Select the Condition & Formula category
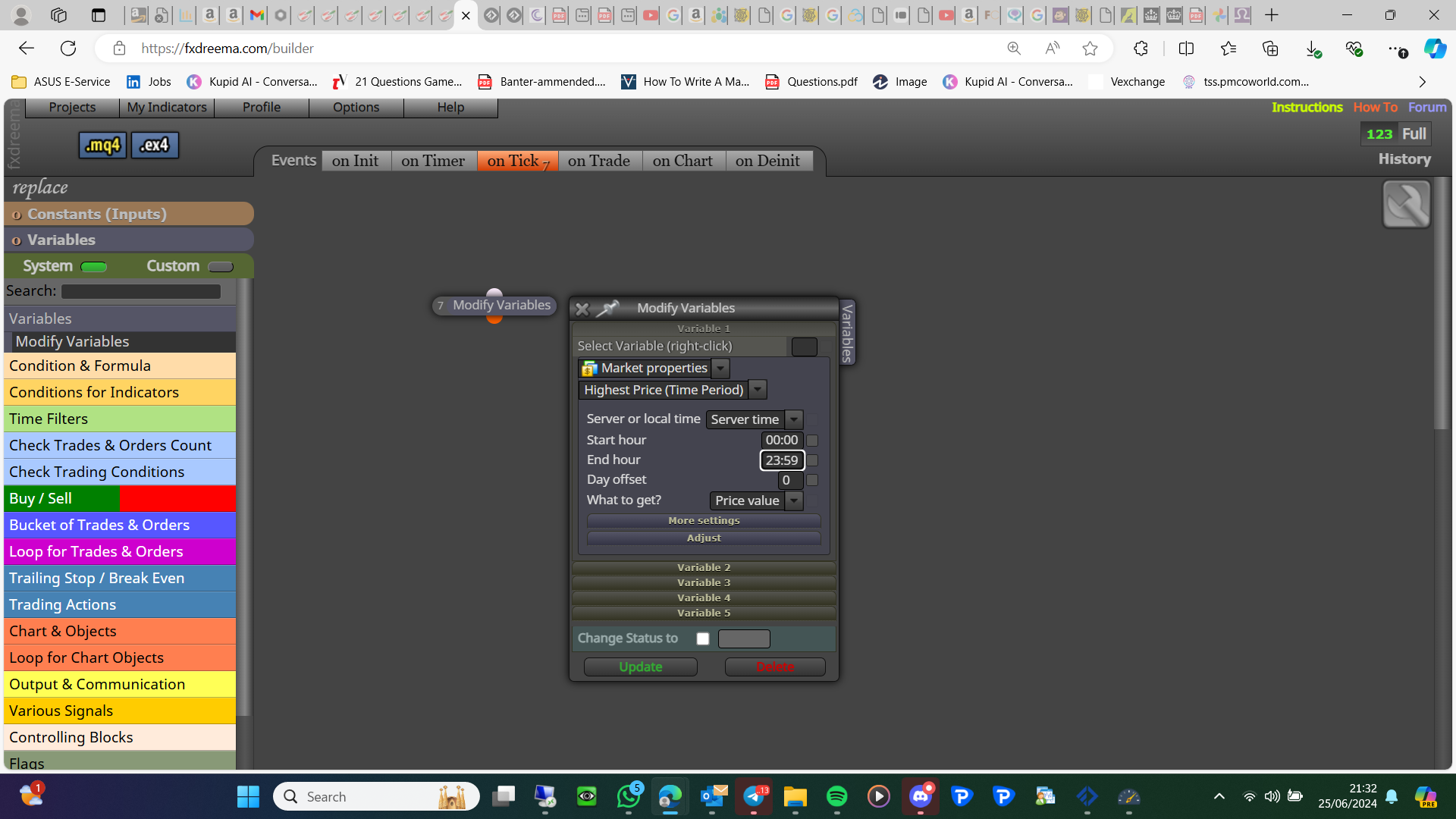The width and height of the screenshot is (1456, 819). (120, 366)
